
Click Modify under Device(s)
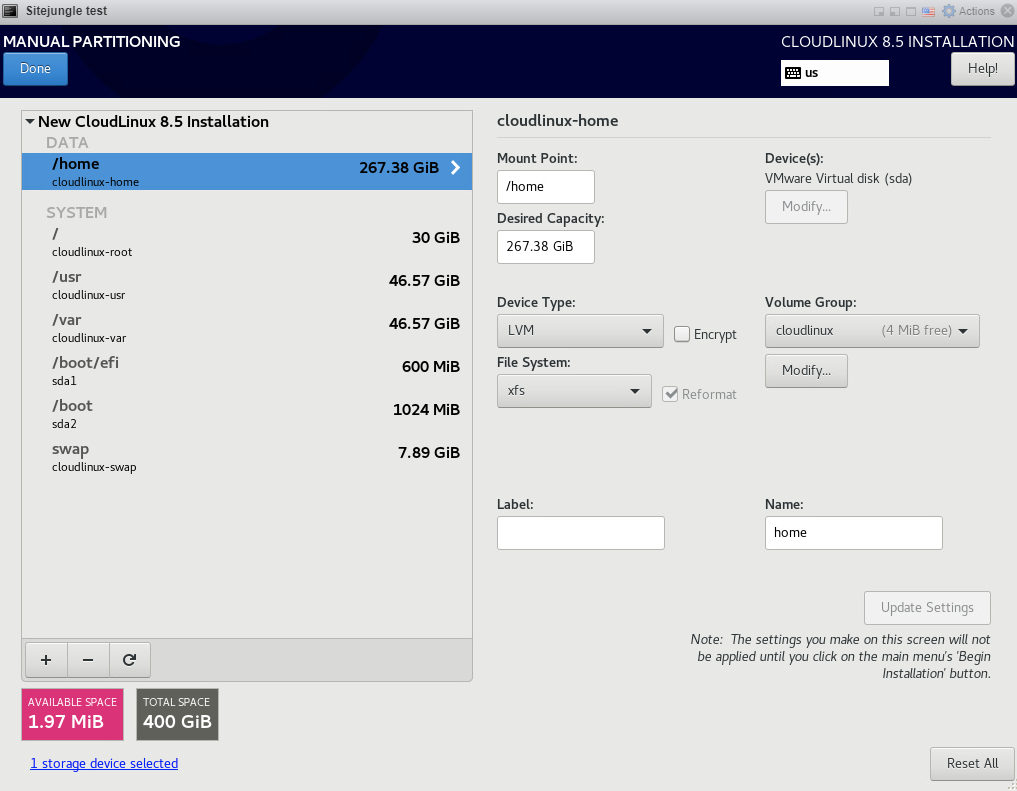pyautogui.click(x=806, y=207)
